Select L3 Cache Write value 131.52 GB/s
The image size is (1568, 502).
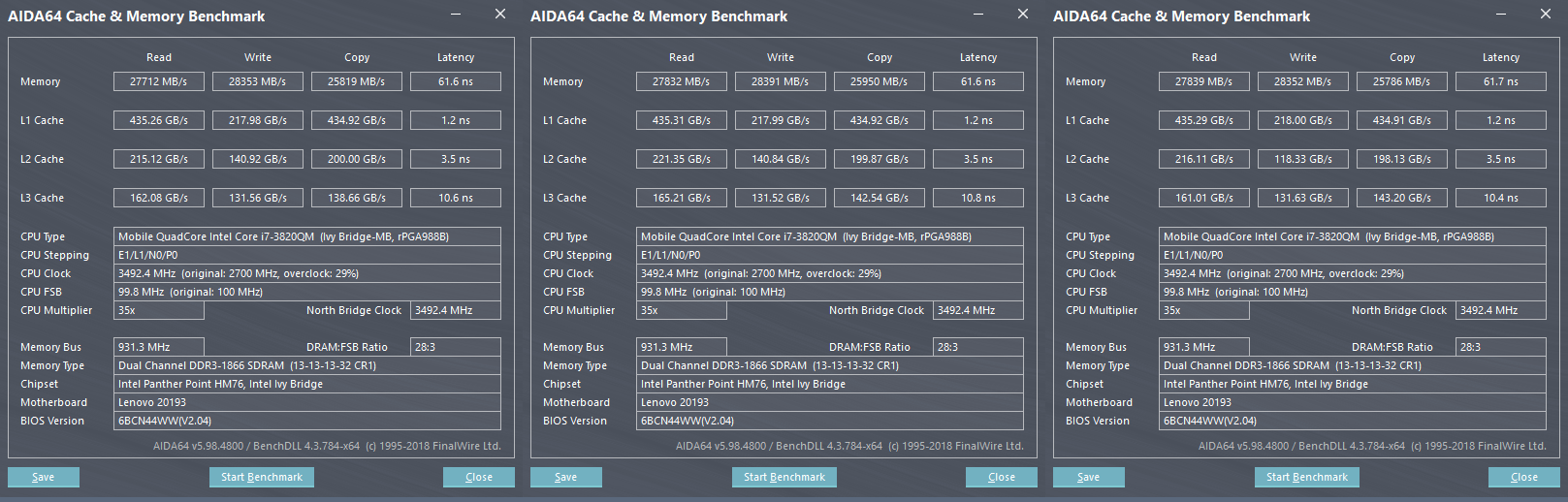pos(781,198)
